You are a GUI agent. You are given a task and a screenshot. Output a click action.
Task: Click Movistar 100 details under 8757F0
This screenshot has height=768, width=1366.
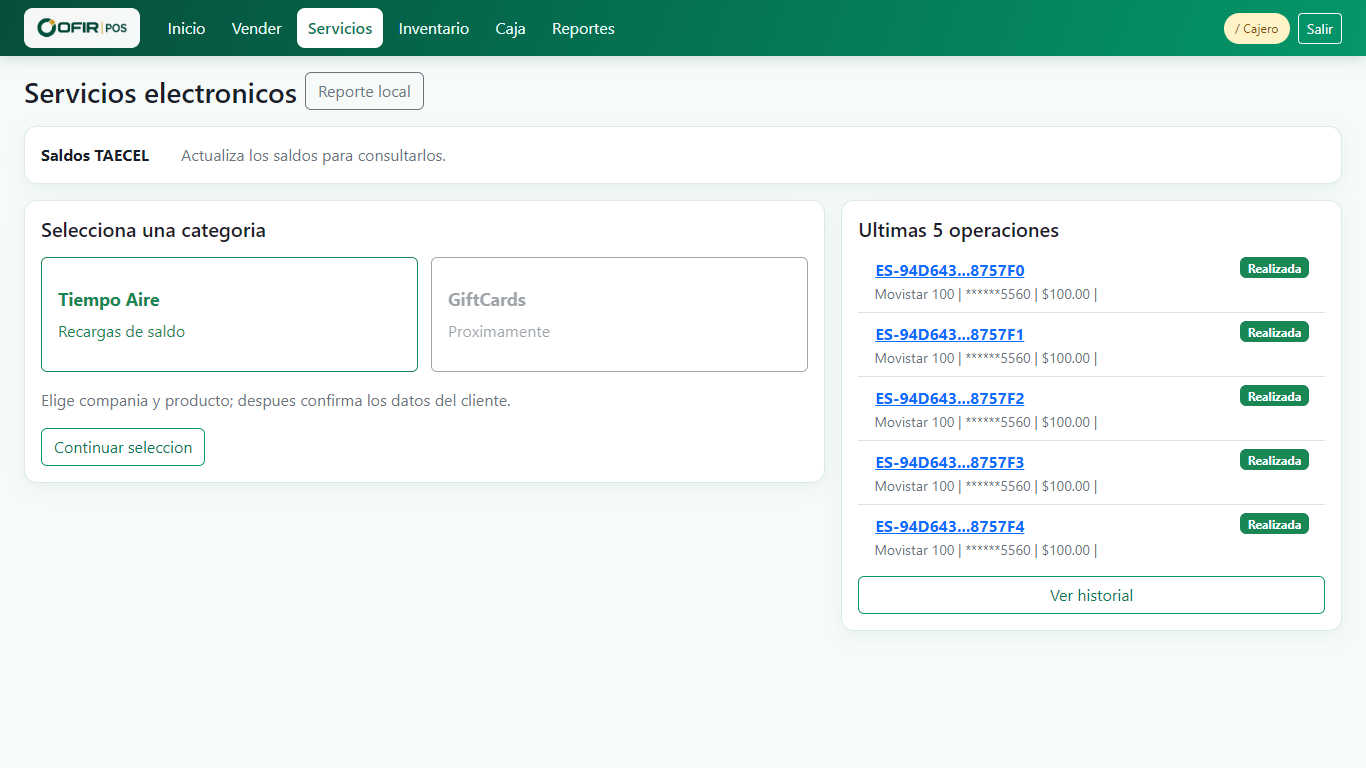click(986, 294)
